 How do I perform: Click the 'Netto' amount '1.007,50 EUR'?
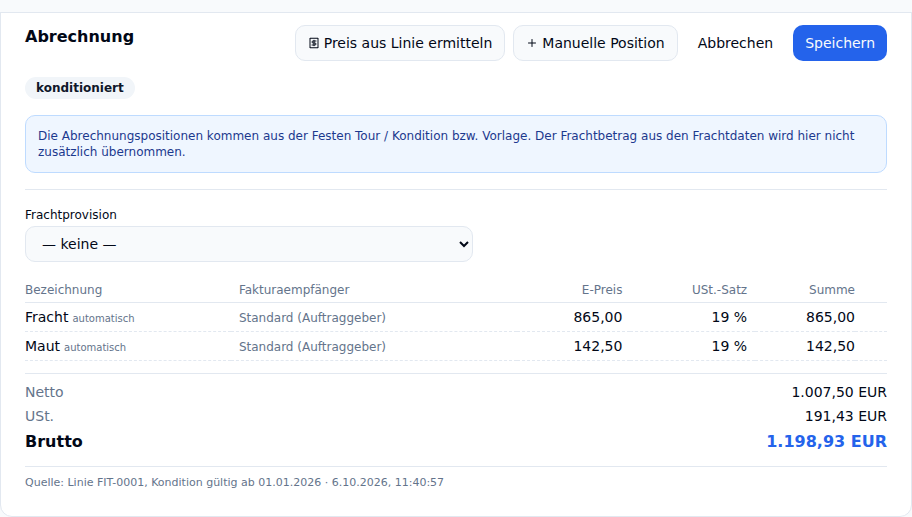(x=839, y=392)
